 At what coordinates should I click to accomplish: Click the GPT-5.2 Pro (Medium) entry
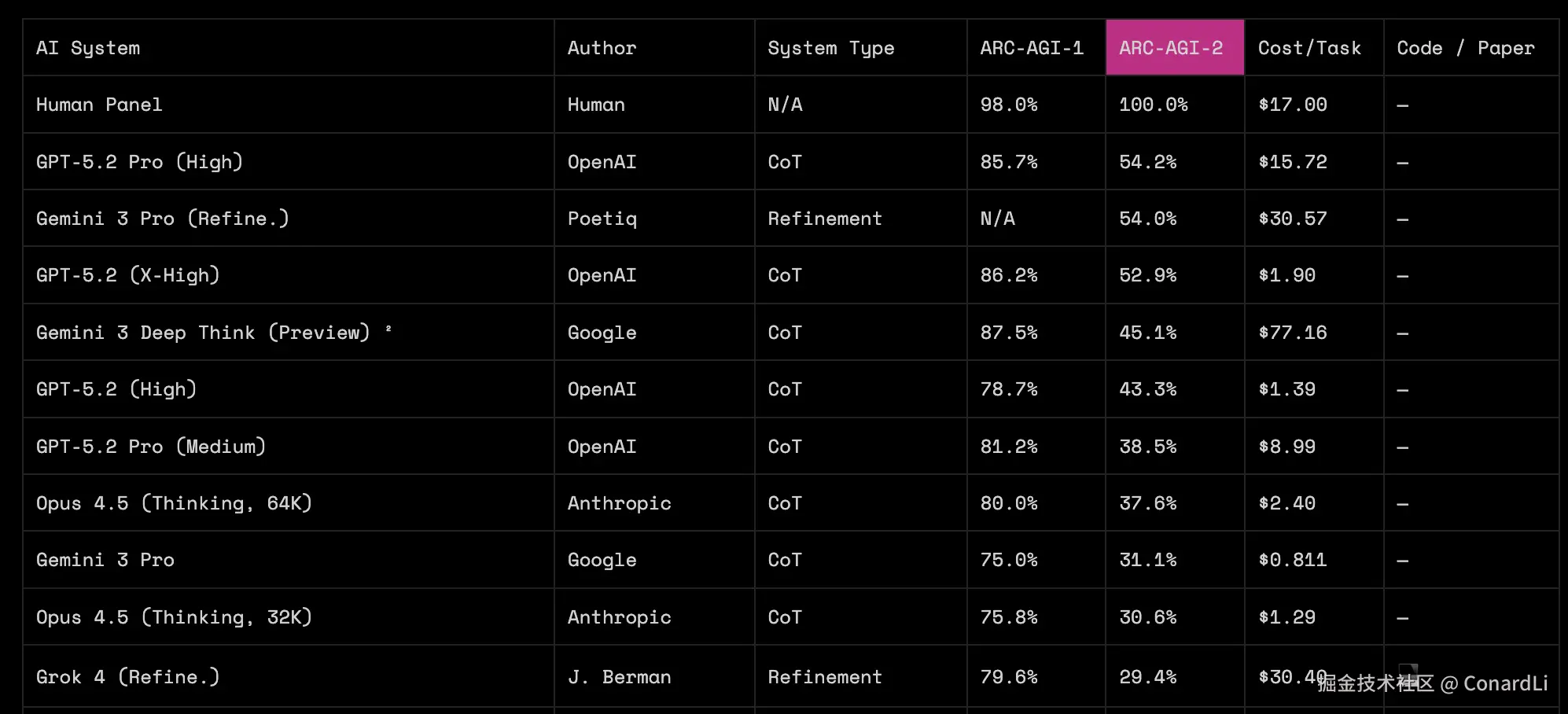point(151,447)
